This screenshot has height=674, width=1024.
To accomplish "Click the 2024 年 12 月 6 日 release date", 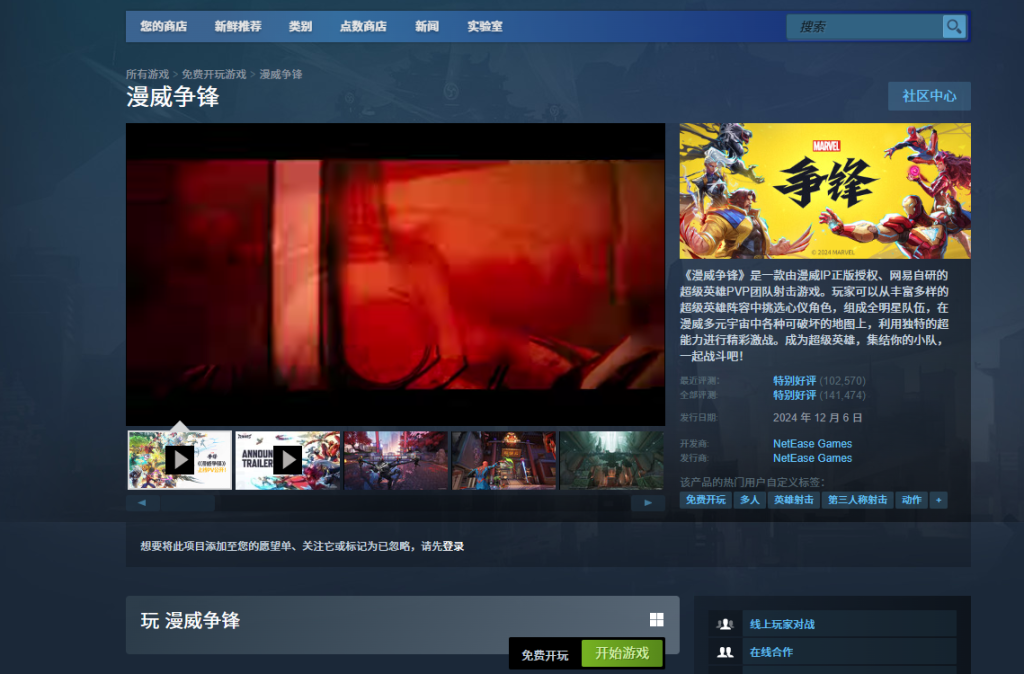I will coord(818,418).
